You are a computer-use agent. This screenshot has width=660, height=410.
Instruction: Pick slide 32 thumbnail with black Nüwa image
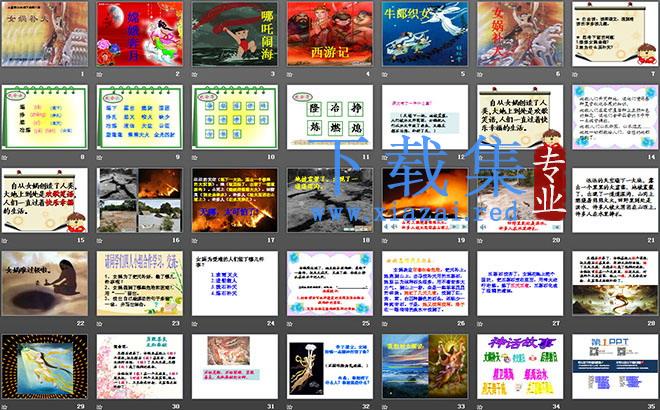click(x=330, y=367)
